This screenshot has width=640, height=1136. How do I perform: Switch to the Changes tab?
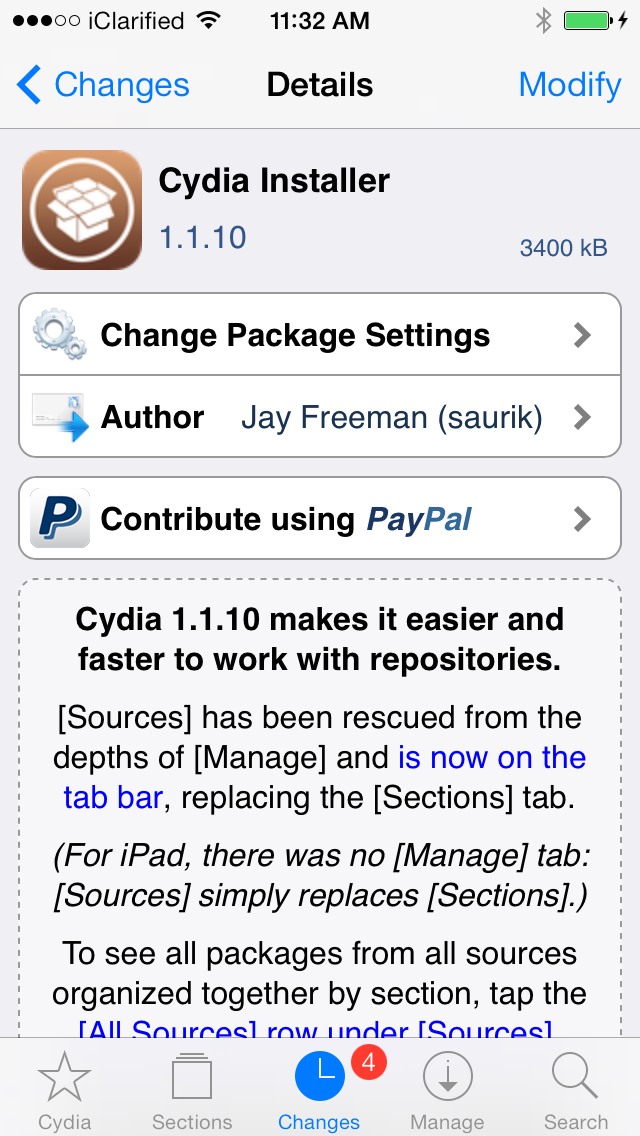[319, 1090]
